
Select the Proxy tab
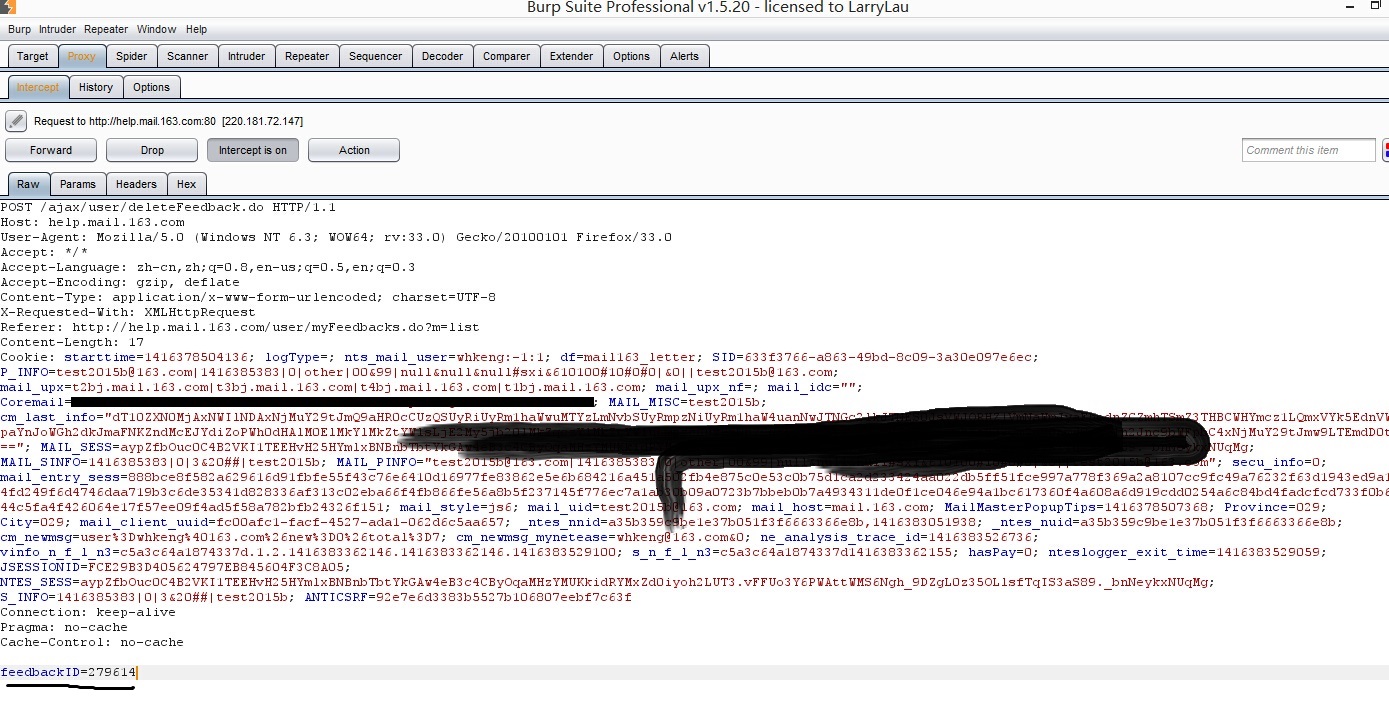(82, 56)
